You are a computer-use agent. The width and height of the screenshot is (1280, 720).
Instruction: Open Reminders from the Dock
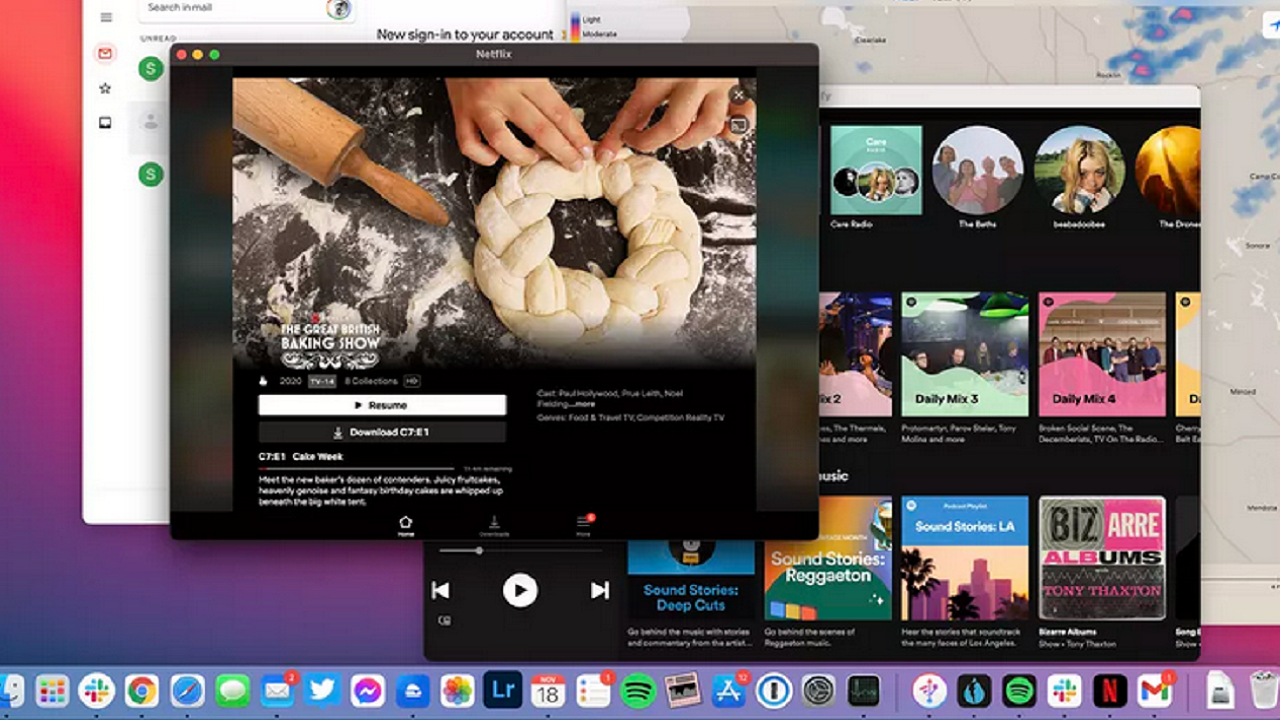(x=593, y=690)
